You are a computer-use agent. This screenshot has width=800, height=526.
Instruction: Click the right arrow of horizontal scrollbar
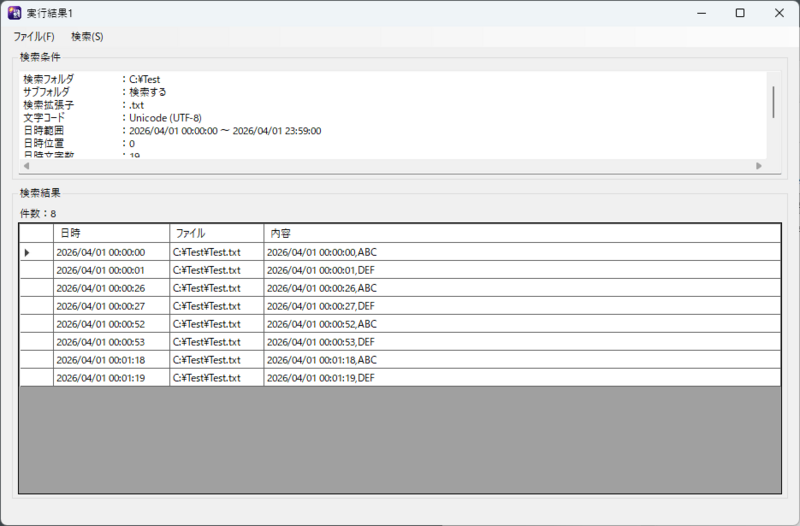pos(759,166)
